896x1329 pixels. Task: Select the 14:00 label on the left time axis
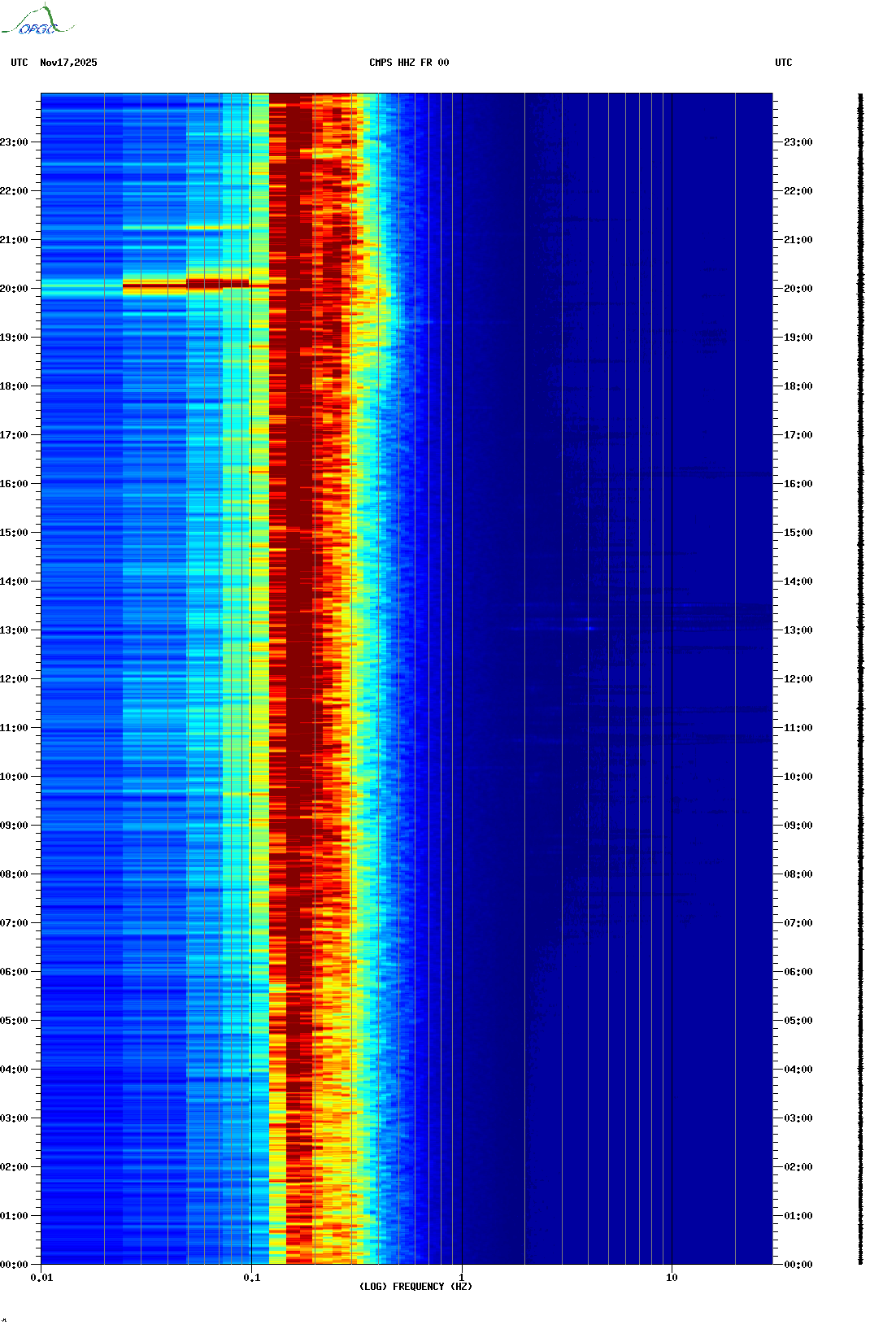(x=14, y=582)
